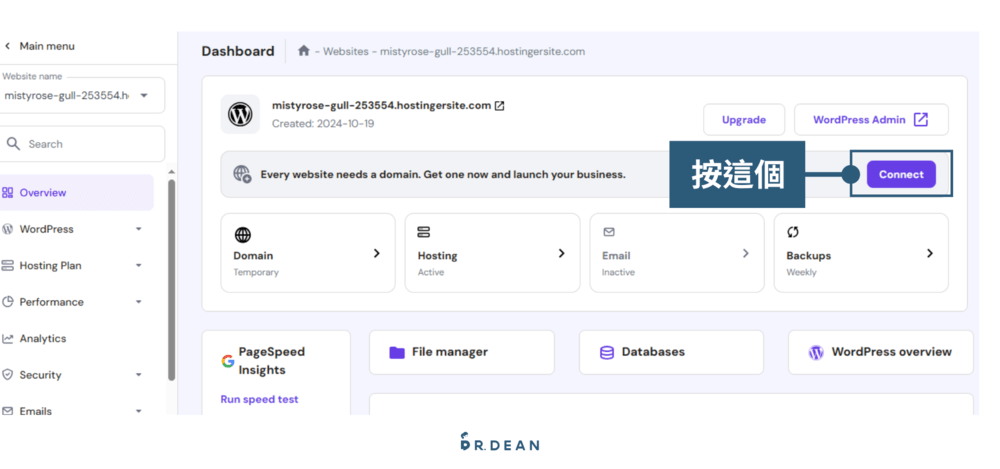Open the Email card
Image resolution: width=1000 pixels, height=469 pixels.
677,253
